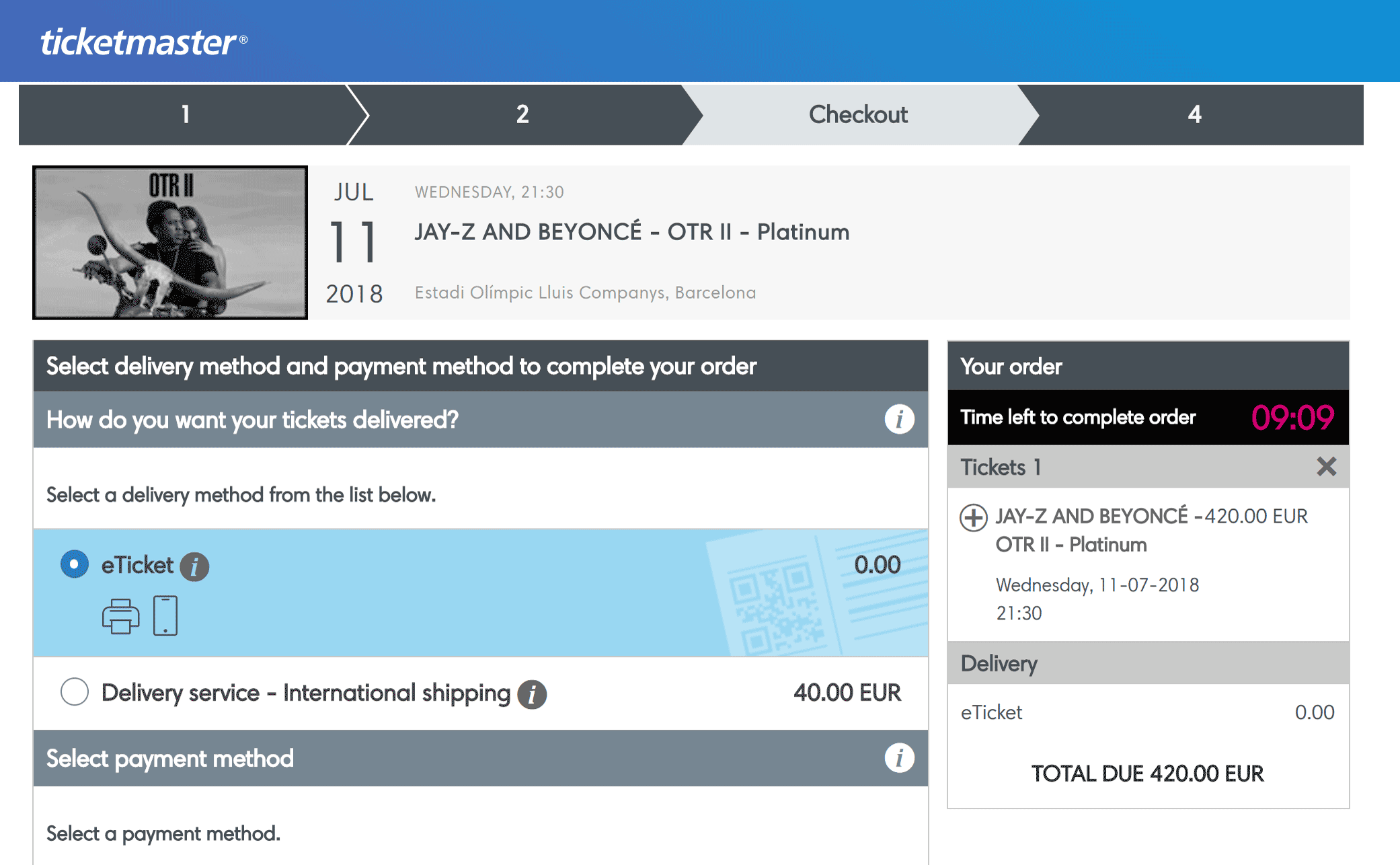Open info icon for ticket delivery section

click(x=899, y=420)
